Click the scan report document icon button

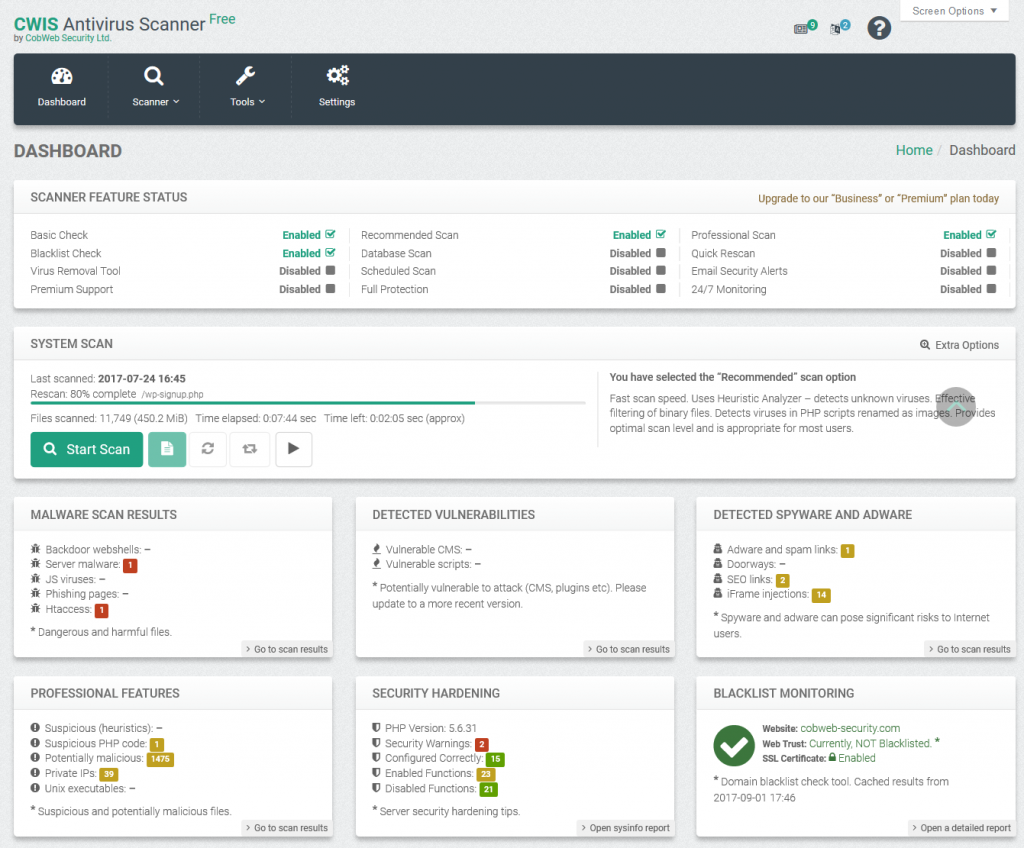(167, 449)
